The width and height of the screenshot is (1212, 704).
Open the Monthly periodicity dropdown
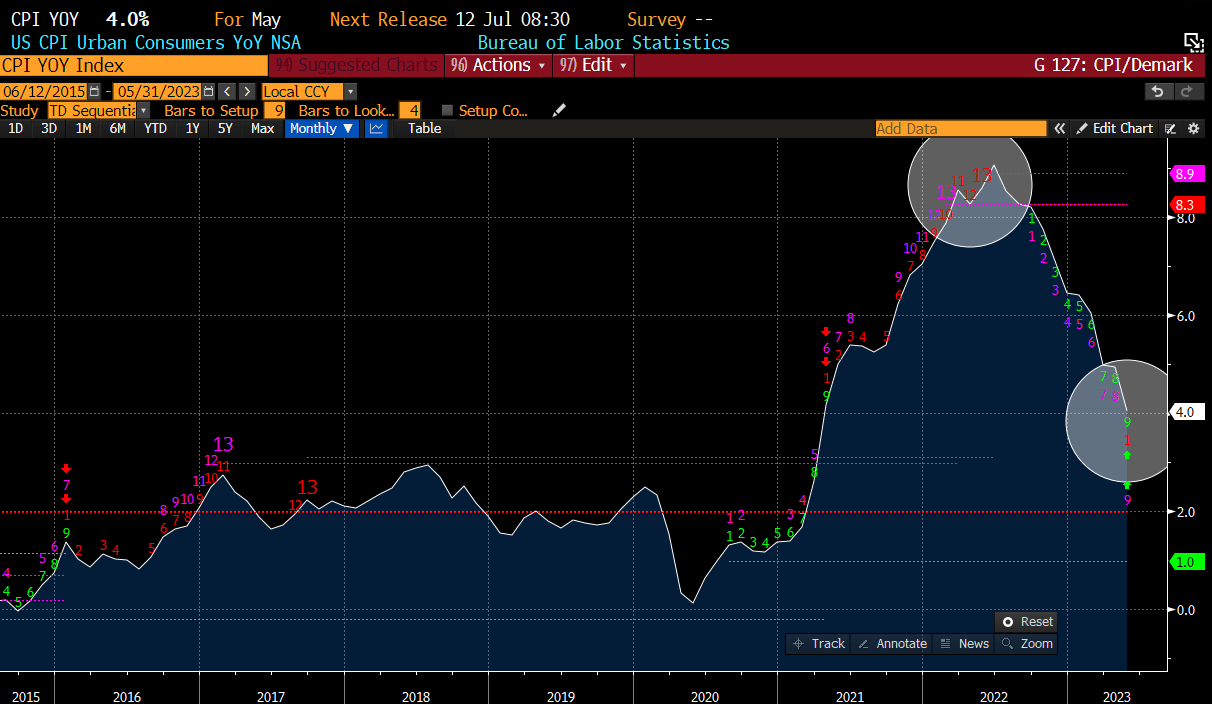tap(321, 128)
